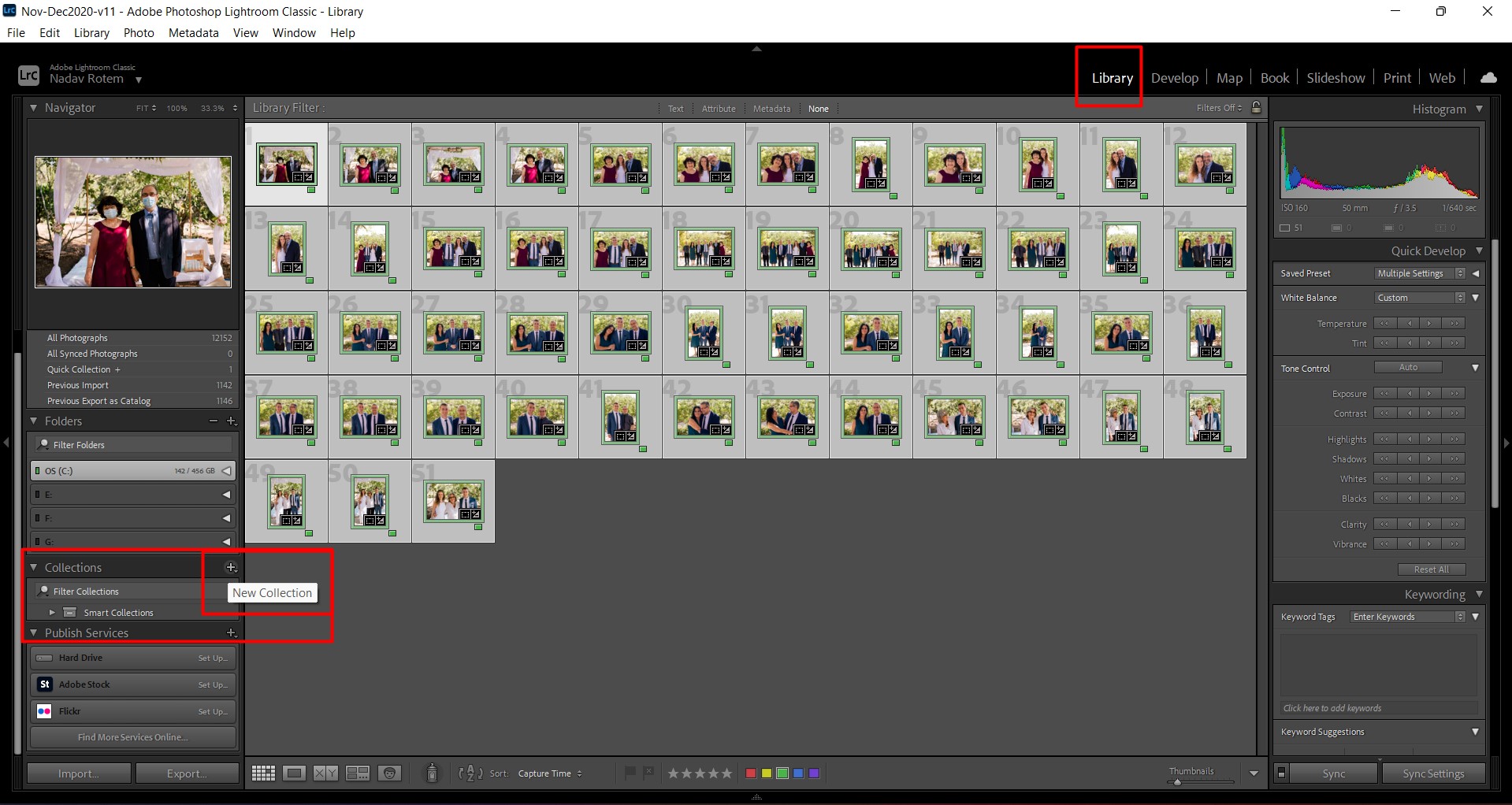The image size is (1512, 805).
Task: Open the Photo menu
Action: (139, 32)
